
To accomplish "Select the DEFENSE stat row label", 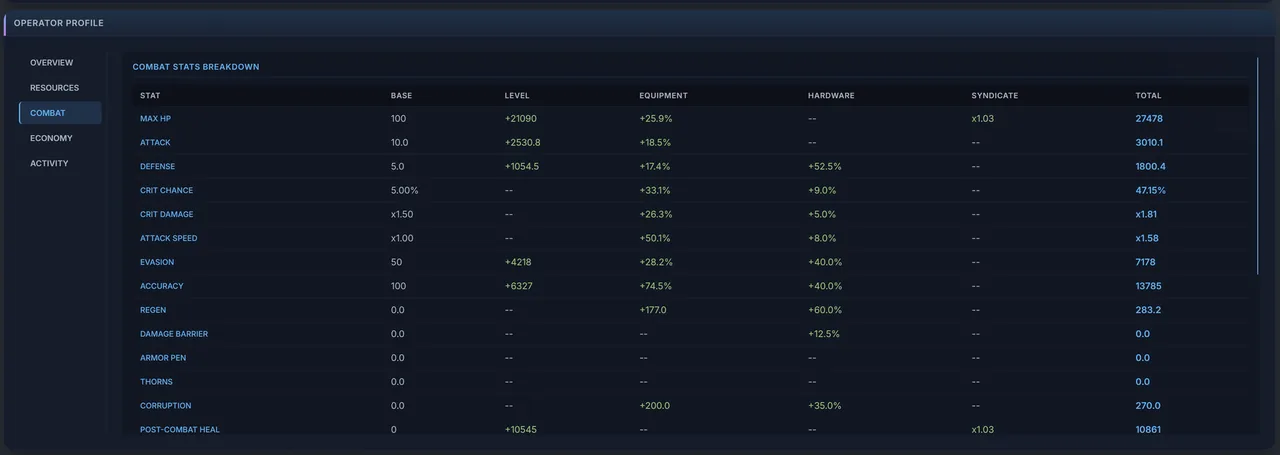I will pyautogui.click(x=157, y=166).
